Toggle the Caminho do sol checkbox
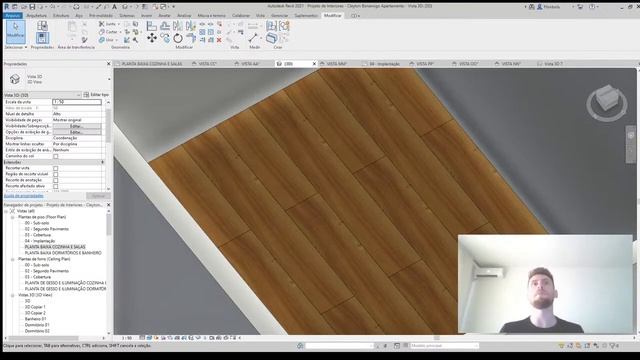640x360 pixels. [x=56, y=156]
